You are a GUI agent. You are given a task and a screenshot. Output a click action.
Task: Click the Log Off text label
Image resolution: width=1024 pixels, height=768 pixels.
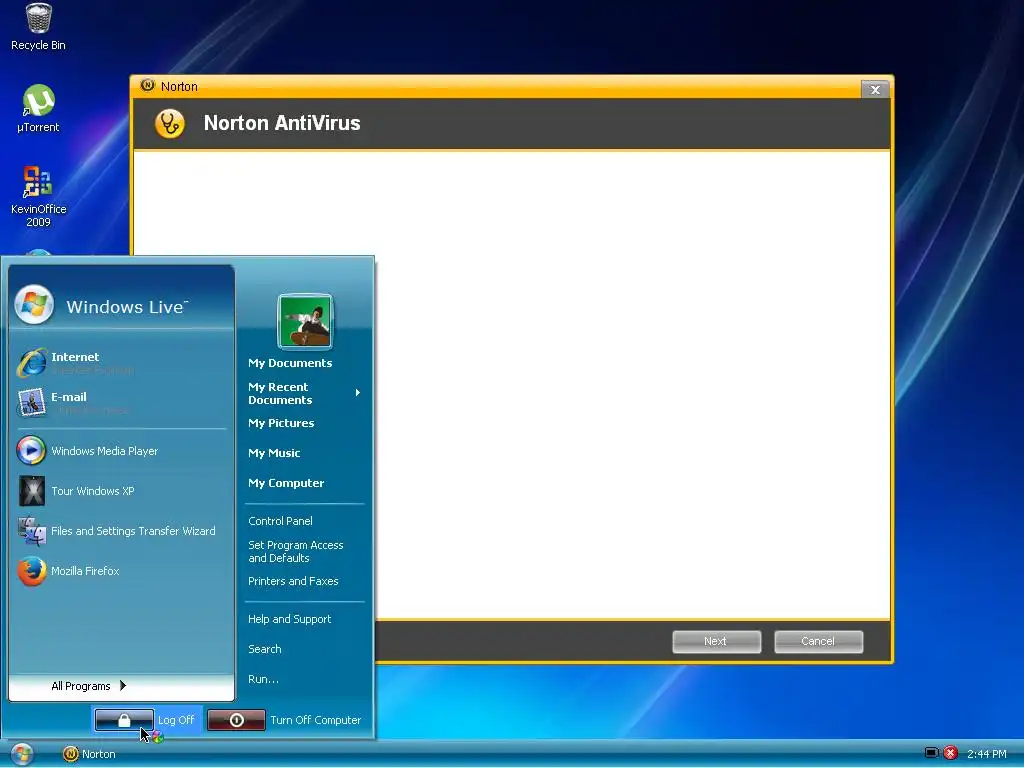click(176, 720)
